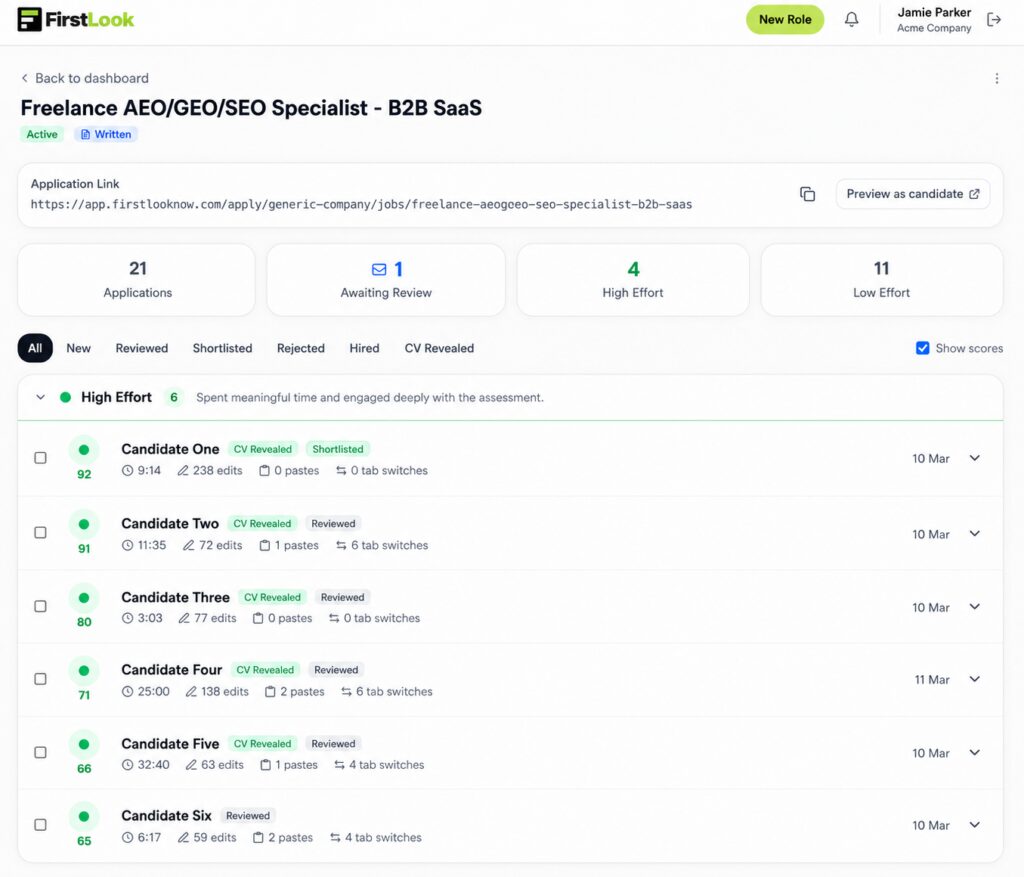Click the Preview as candidate button
This screenshot has width=1024, height=877.
coord(912,194)
